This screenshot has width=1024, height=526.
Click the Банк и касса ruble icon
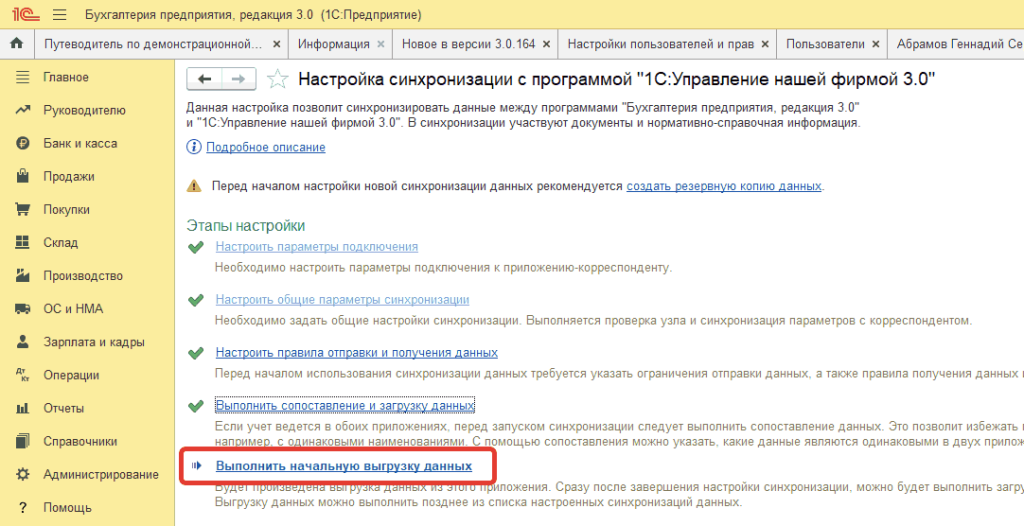(23, 144)
